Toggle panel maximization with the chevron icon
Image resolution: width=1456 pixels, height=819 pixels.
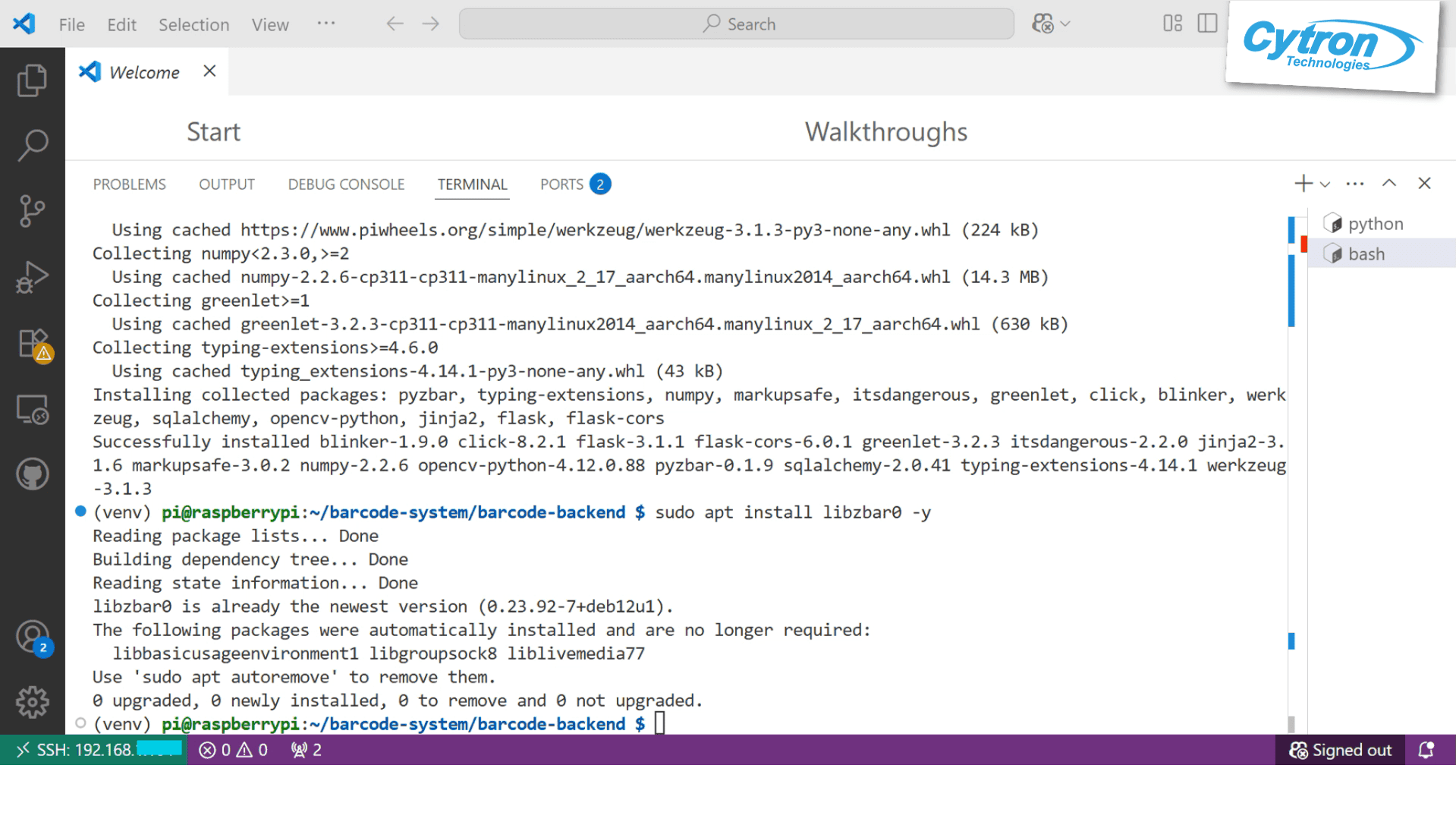click(1389, 183)
